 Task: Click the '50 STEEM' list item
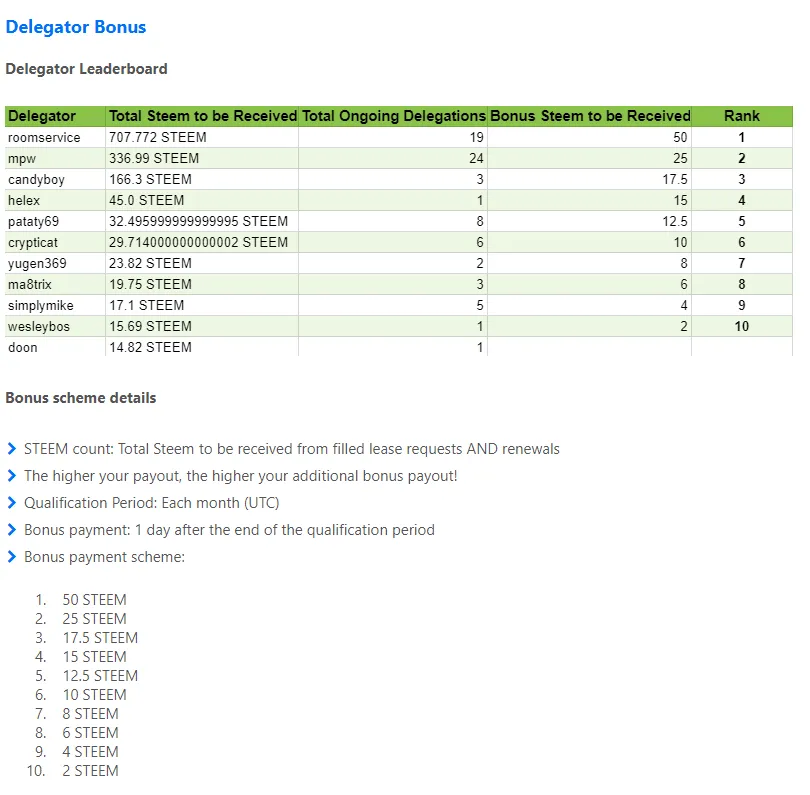(95, 600)
